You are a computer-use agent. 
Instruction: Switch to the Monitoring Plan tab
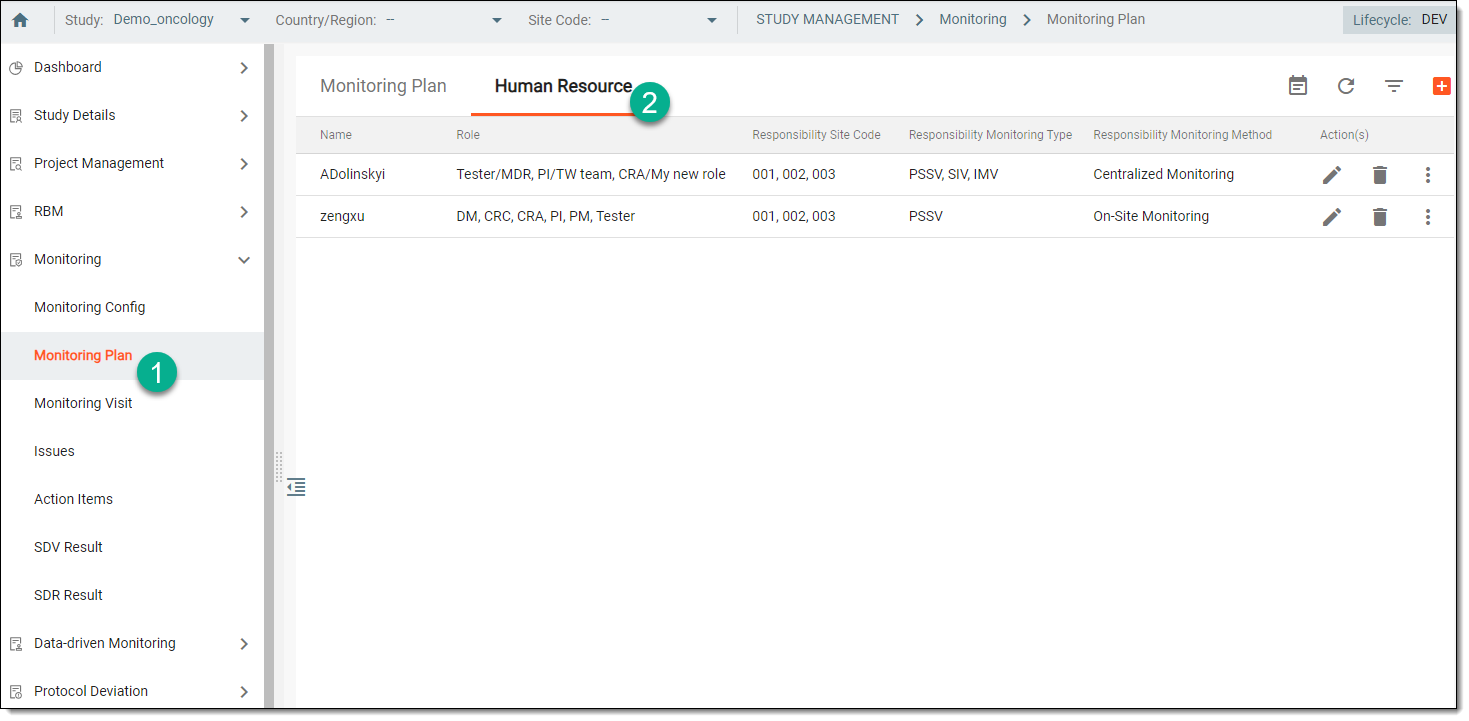[383, 86]
